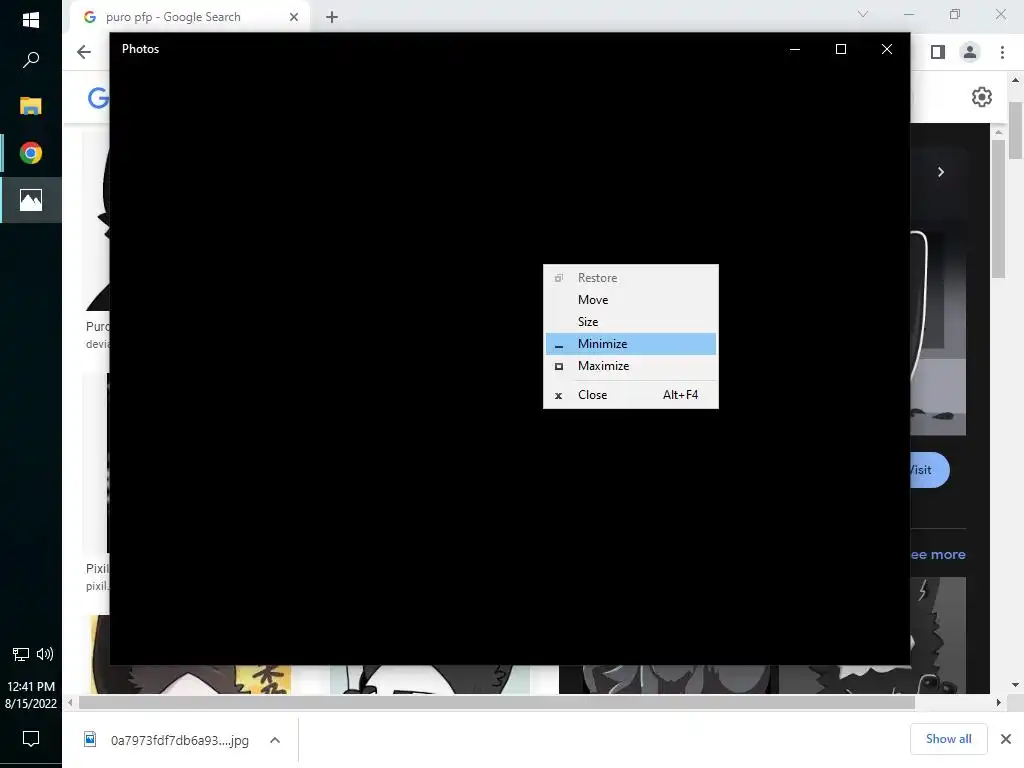
Task: Launch File Explorer from the taskbar
Action: (x=31, y=106)
